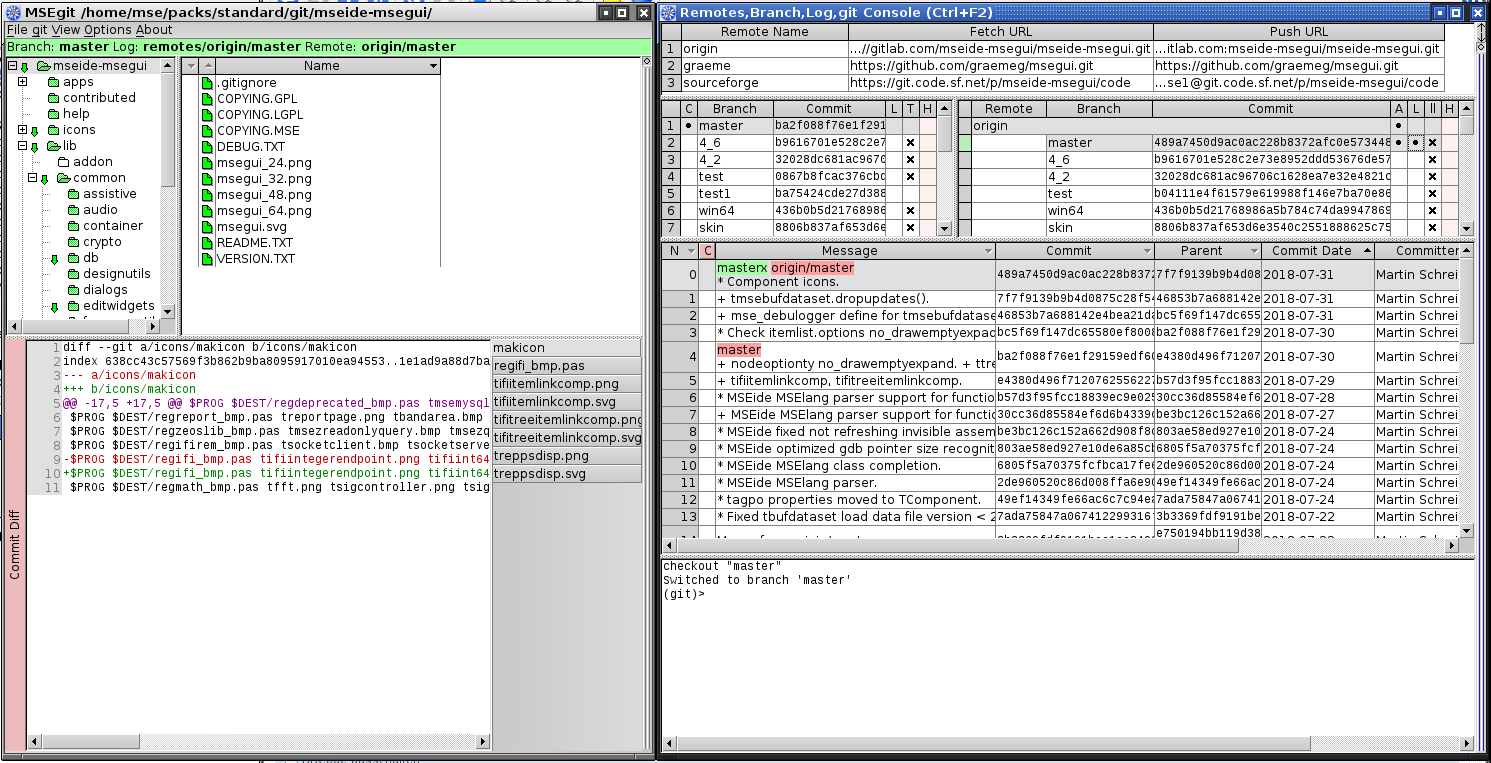Image resolution: width=1491 pixels, height=763 pixels.
Task: Toggle the X mark for remote branch win64
Action: pos(1432,211)
